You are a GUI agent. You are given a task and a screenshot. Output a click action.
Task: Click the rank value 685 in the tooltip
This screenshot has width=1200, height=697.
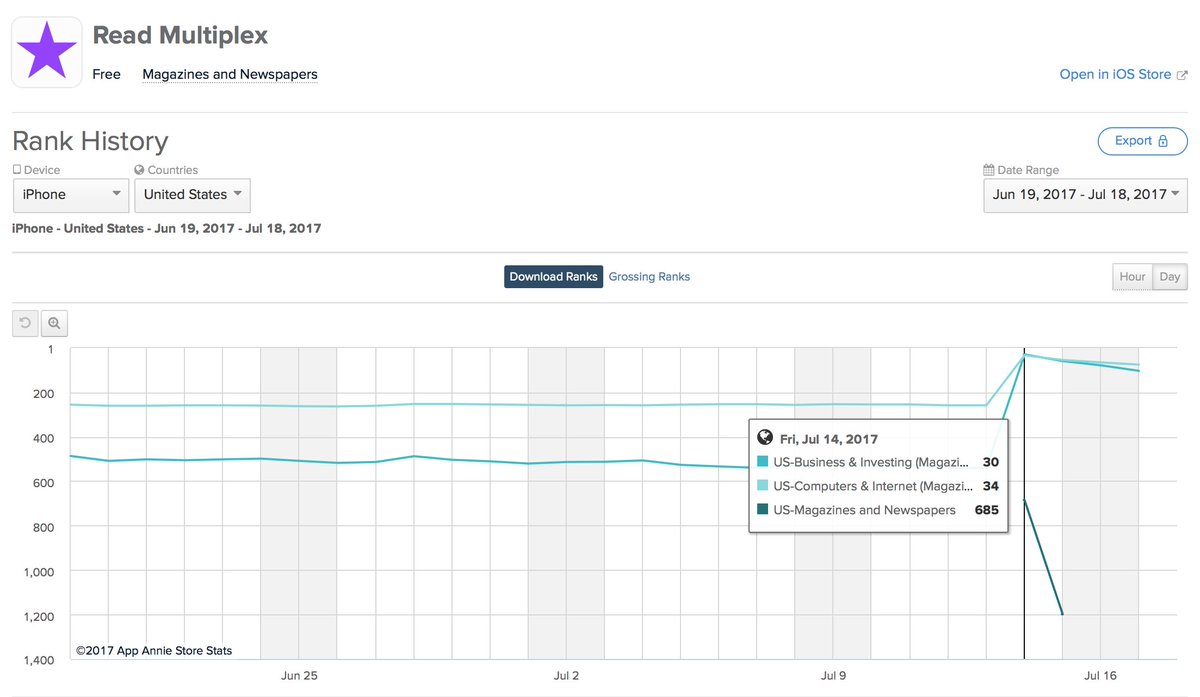[986, 510]
